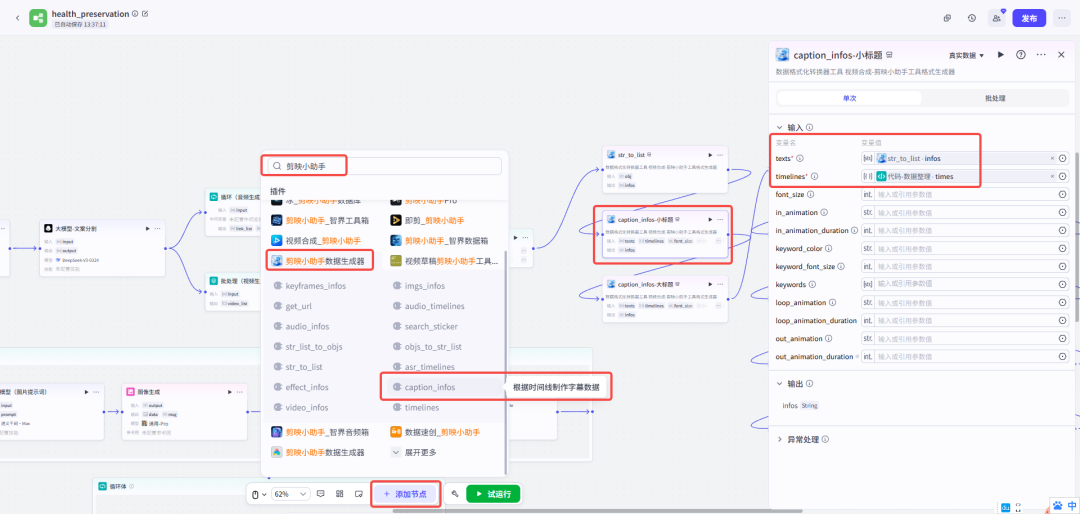Screen dimensions: 1080x514
Task: Select the 剪映小助手_智界工具箱 plugin
Action: click(322, 220)
